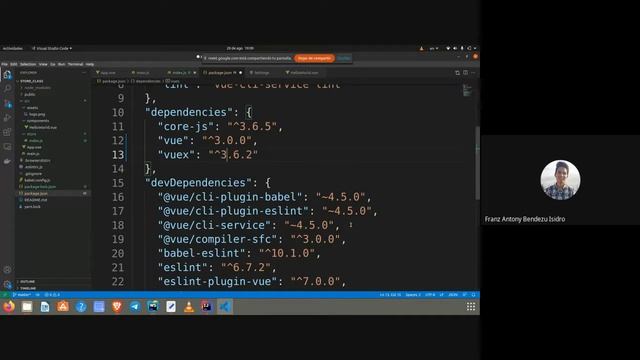Open the Help icon in the dock
This screenshot has width=640, height=360.
pyautogui.click(x=81, y=307)
